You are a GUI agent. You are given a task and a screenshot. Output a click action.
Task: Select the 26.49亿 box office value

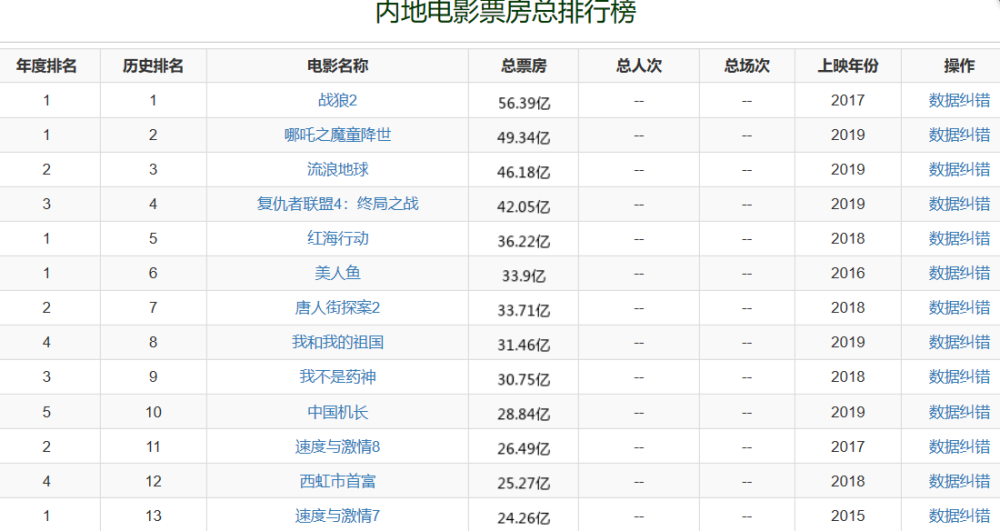point(524,449)
